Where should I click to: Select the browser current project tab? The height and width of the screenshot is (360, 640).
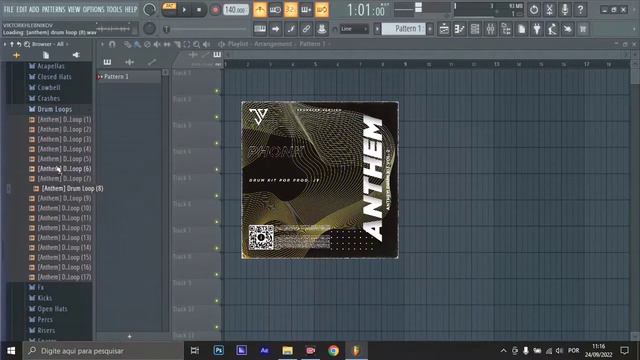pyautogui.click(x=46, y=55)
